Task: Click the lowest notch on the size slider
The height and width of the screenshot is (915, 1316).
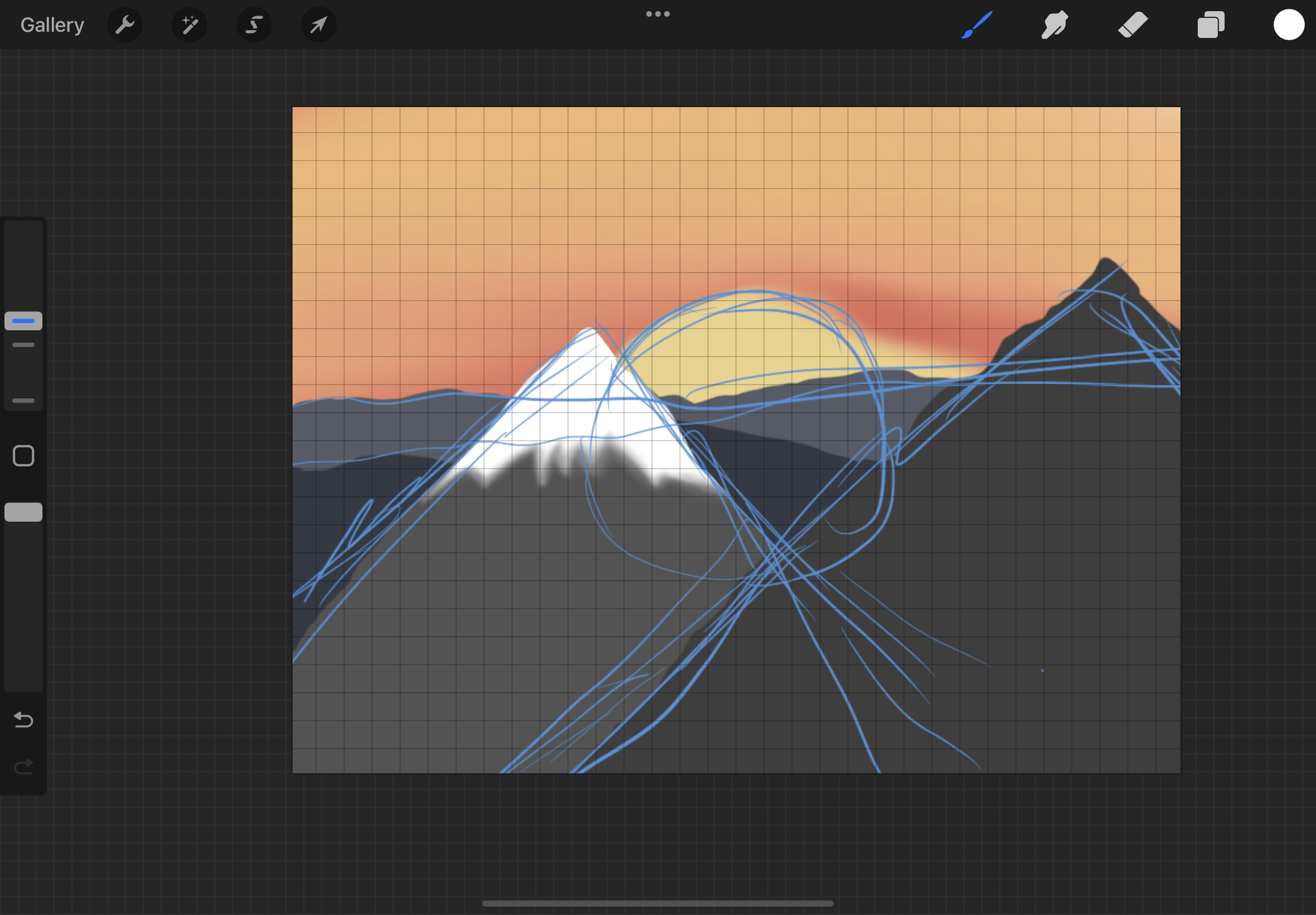Action: (x=23, y=401)
